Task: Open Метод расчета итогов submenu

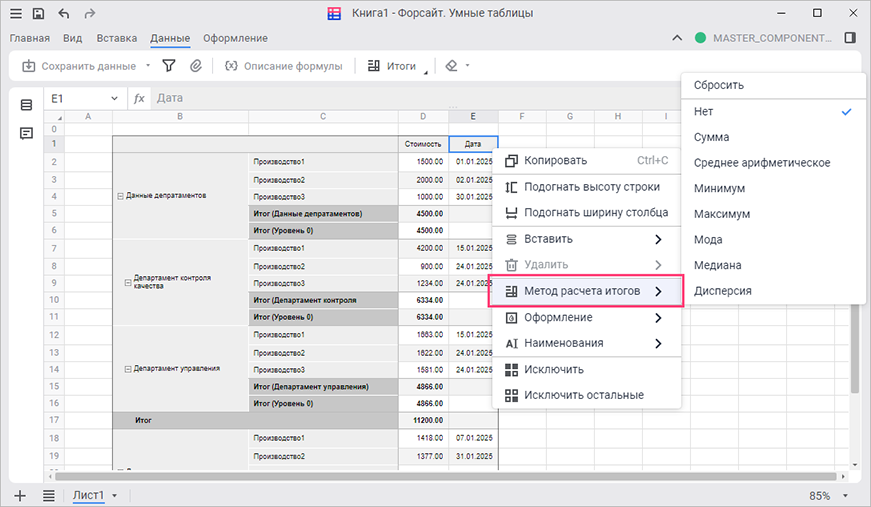Action: 586,291
